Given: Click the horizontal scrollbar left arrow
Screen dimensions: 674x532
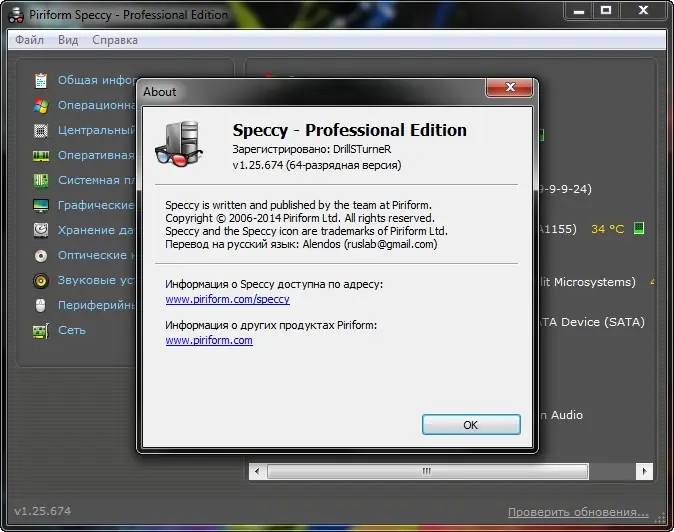Looking at the screenshot, I should (x=257, y=471).
